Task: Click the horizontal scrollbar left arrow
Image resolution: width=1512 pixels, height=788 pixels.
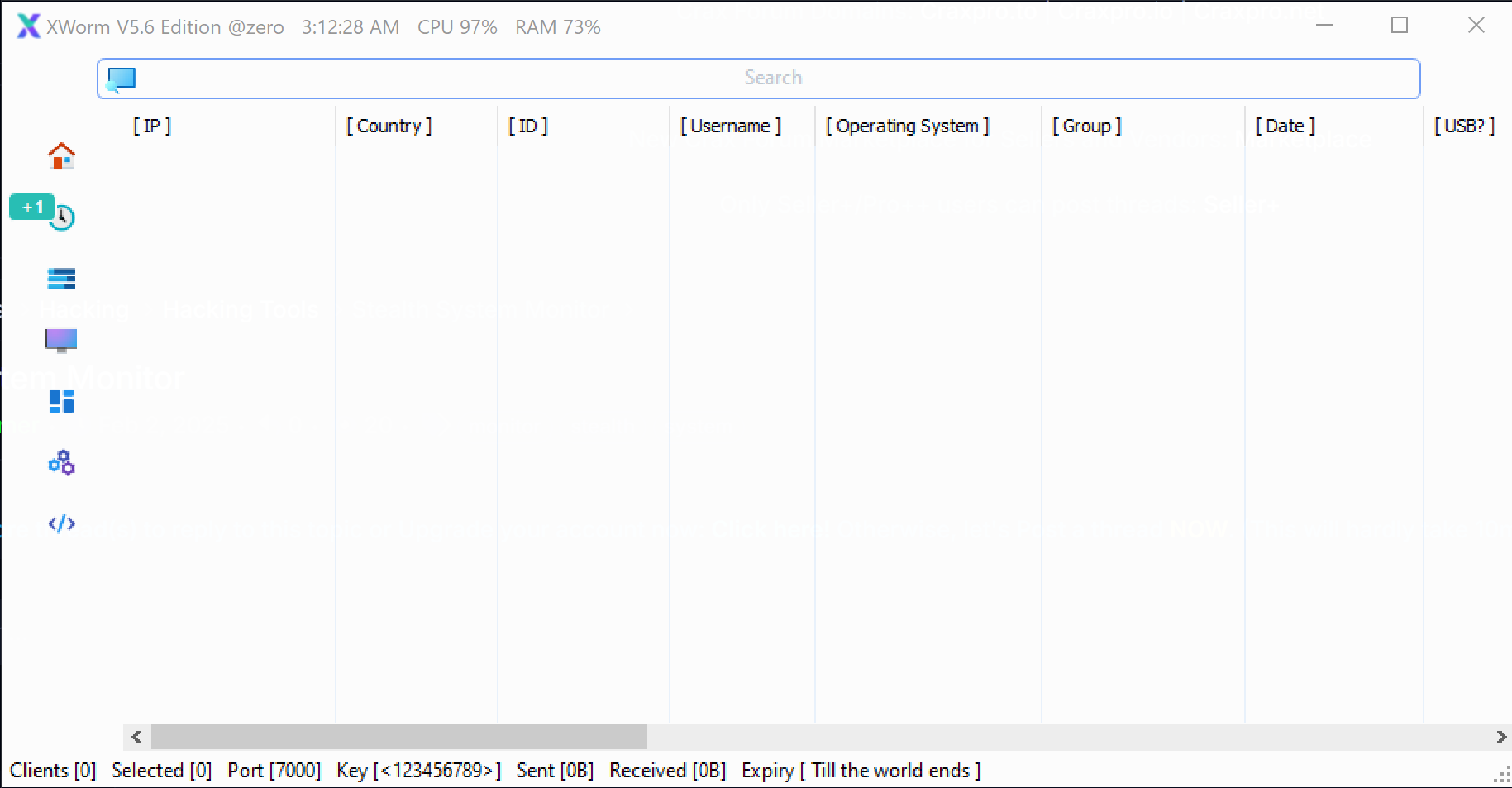Action: point(136,737)
